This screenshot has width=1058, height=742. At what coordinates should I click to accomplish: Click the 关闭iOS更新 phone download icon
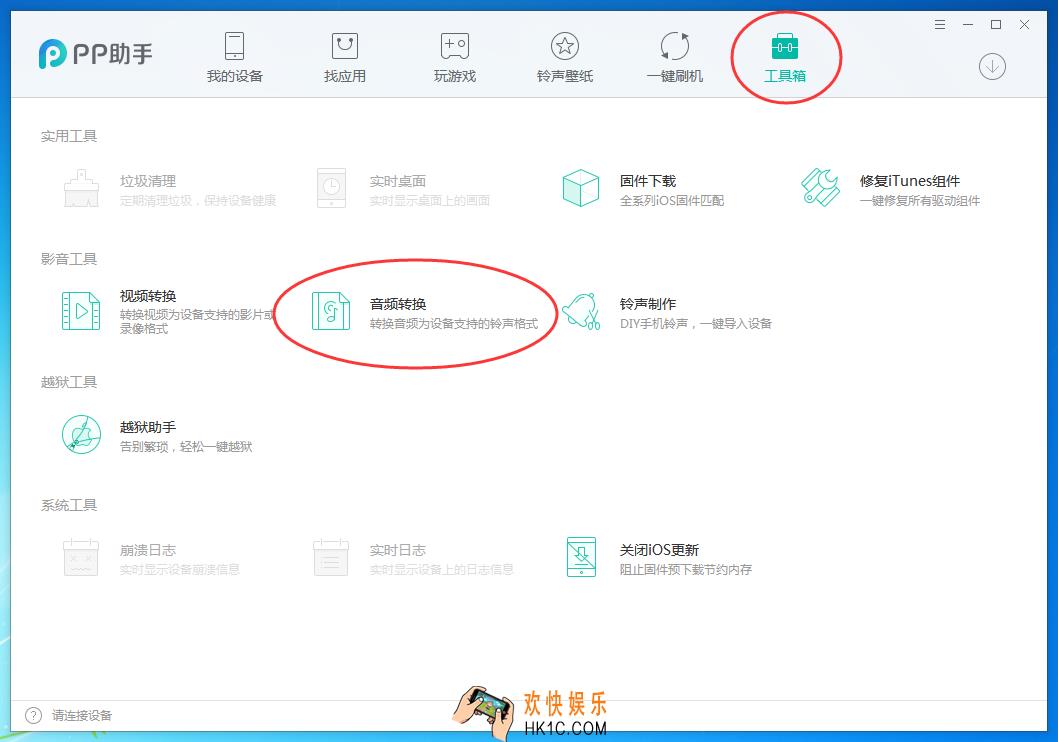click(582, 557)
